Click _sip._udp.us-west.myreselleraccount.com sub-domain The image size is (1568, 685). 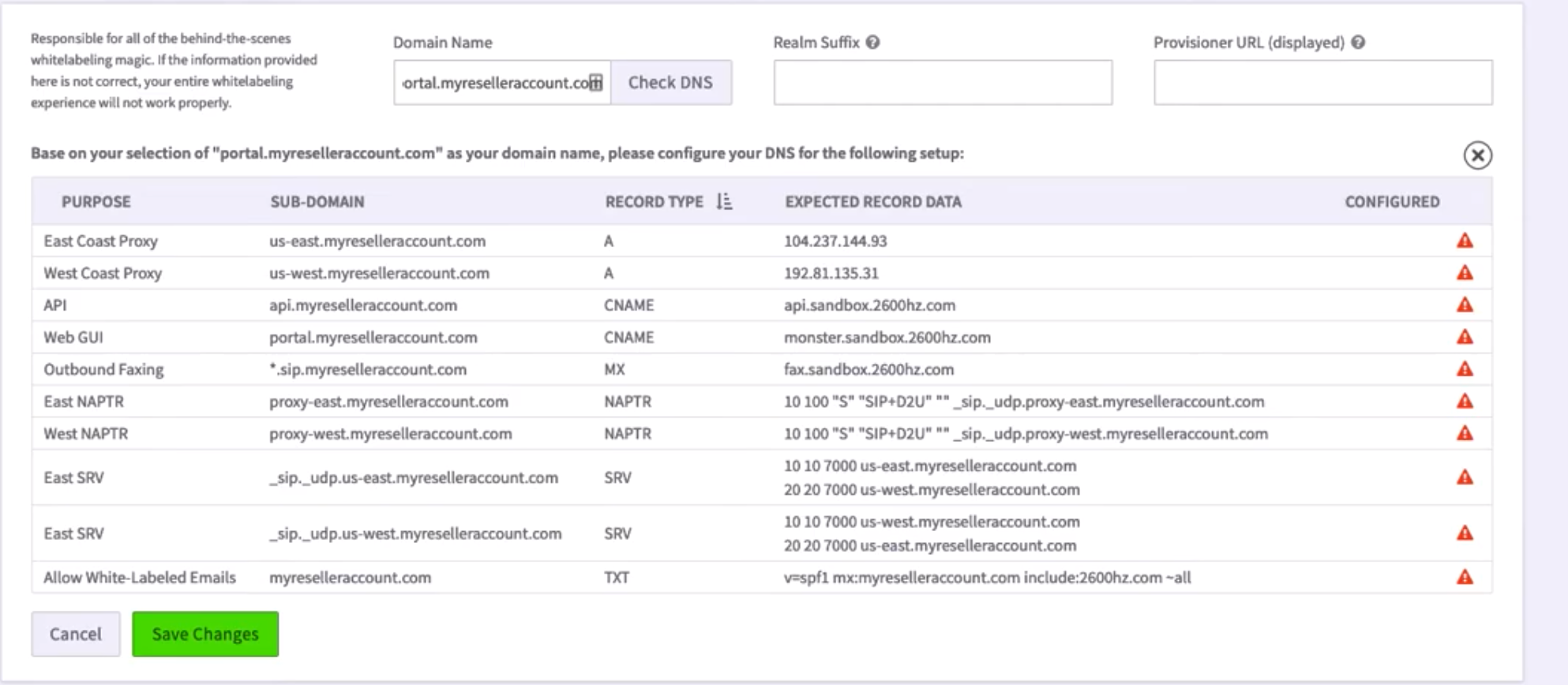pyautogui.click(x=415, y=533)
